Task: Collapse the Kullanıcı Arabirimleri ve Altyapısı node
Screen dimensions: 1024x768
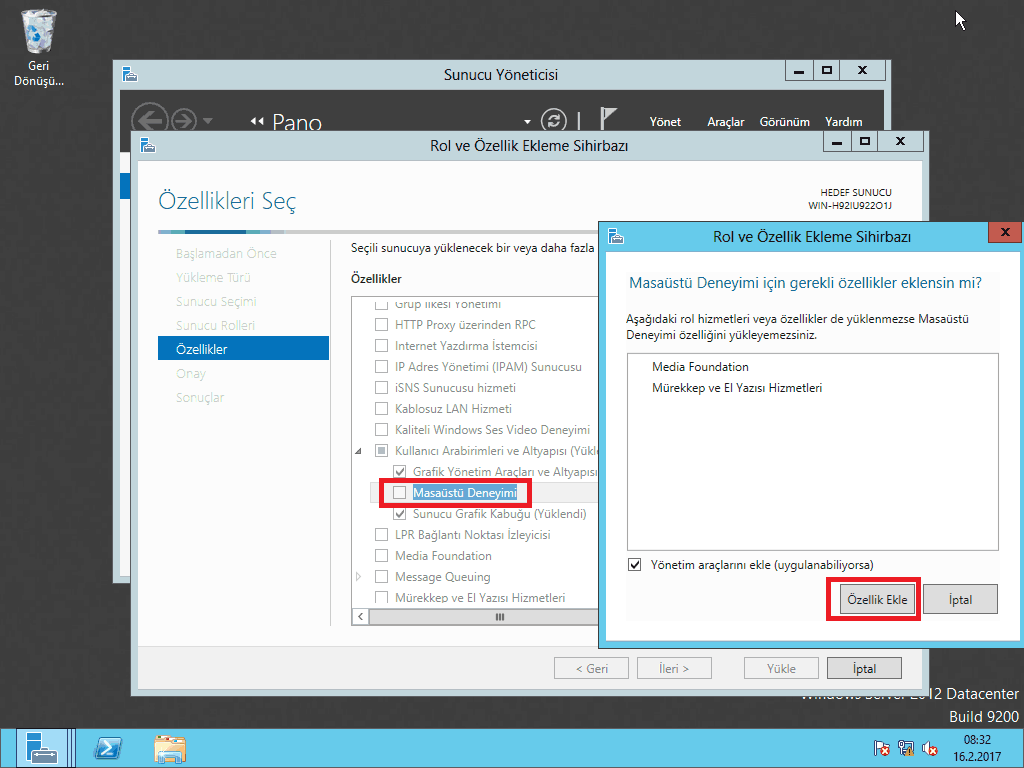Action: pos(360,452)
